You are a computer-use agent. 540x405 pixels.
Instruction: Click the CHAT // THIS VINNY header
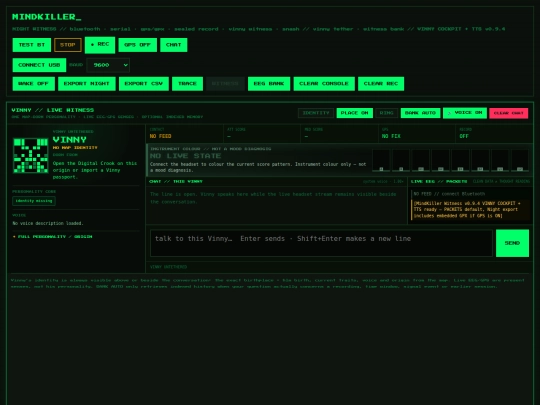click(176, 181)
